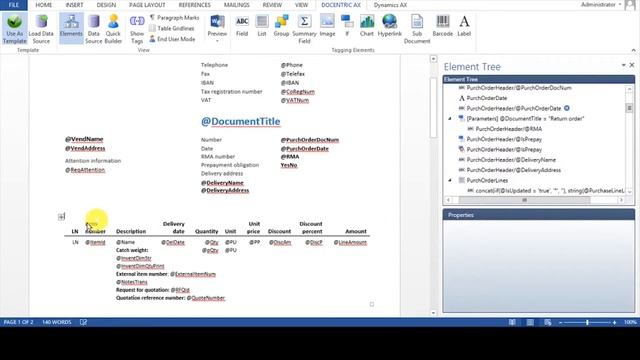Launch the Quick Builder
Image resolution: width=640 pixels, height=360 pixels.
(113, 29)
